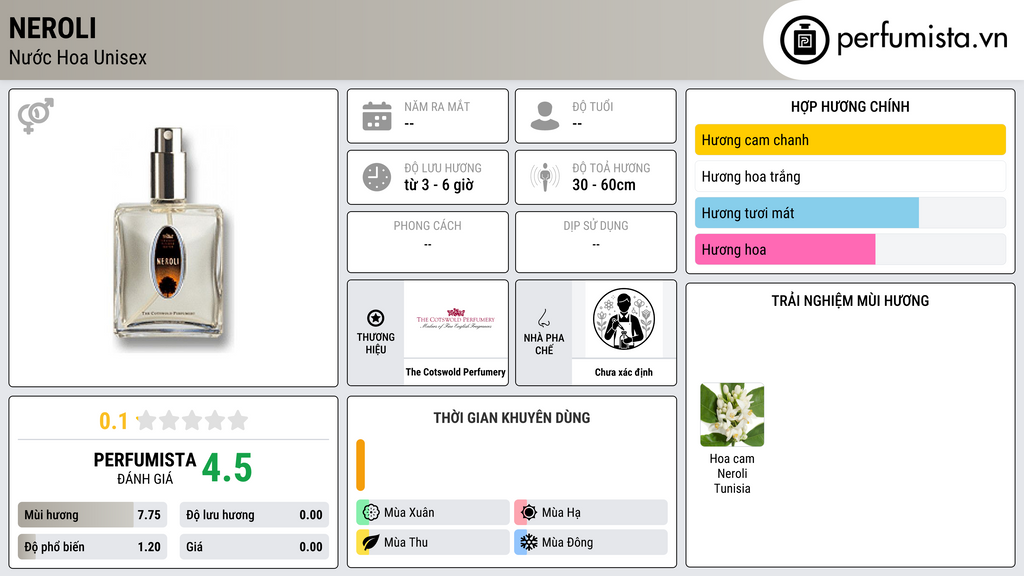The height and width of the screenshot is (576, 1024).
Task: Click the perfumista.vn site name
Action: 922,38
